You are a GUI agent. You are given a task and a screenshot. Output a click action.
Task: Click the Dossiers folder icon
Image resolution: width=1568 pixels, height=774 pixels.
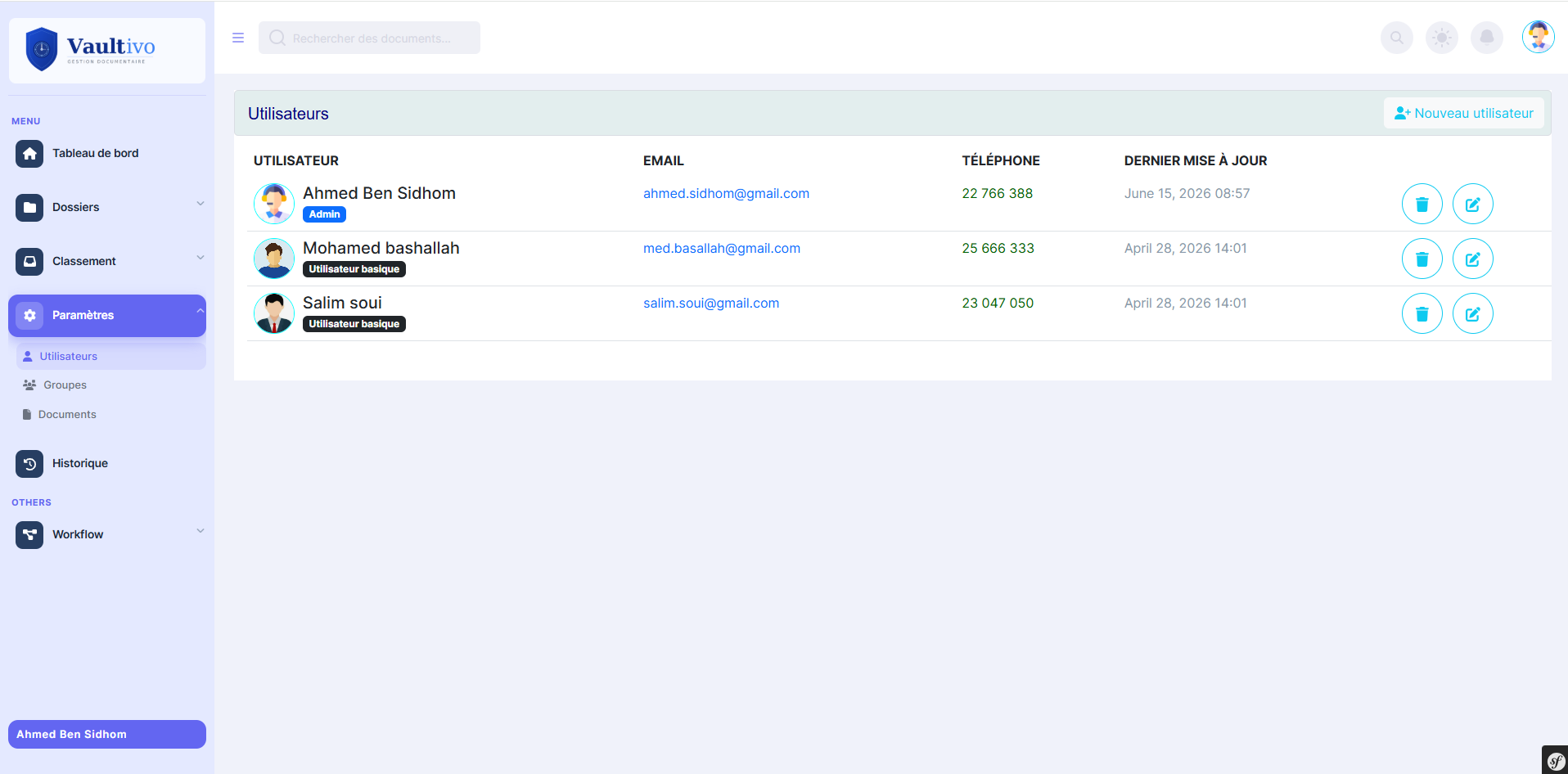pyautogui.click(x=29, y=207)
